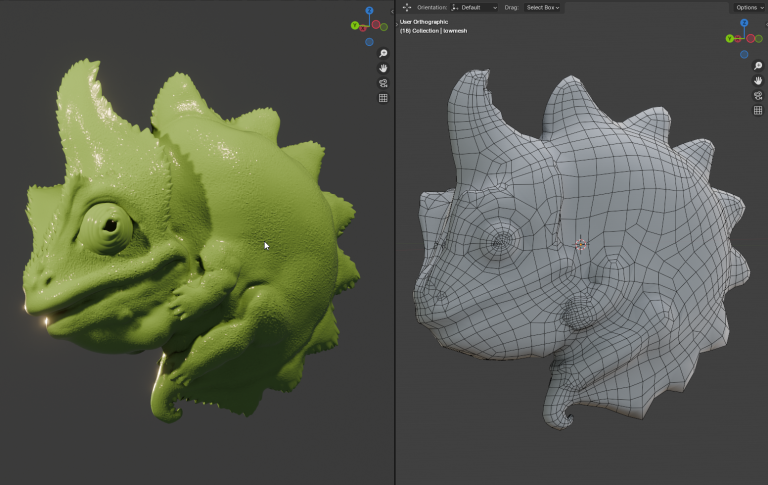Click blue Z axis on left viewport gizmo
The height and width of the screenshot is (485, 768).
click(369, 11)
